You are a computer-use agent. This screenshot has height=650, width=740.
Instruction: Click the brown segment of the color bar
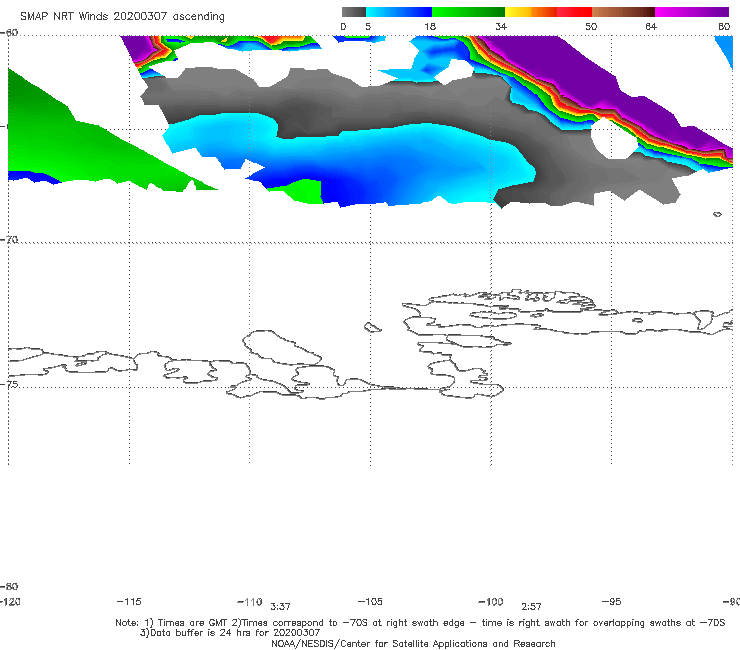click(x=623, y=12)
